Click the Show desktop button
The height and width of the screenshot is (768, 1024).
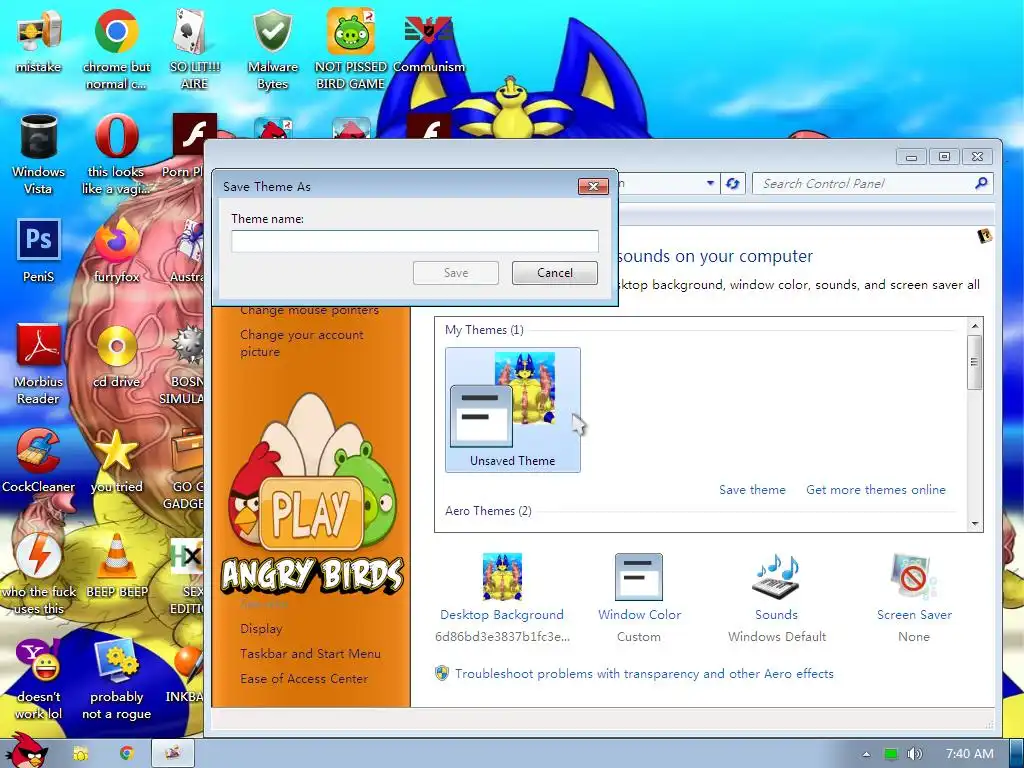click(1016, 754)
